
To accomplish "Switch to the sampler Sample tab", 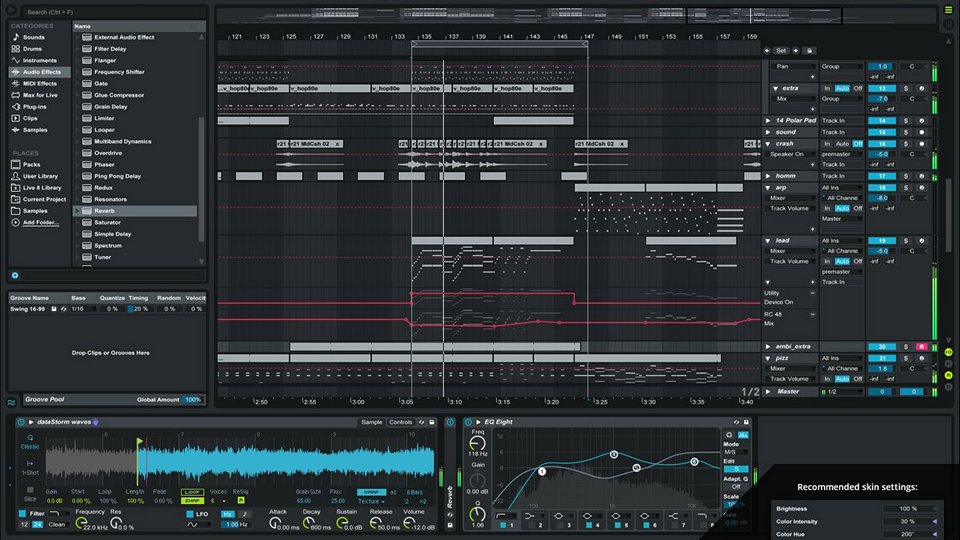I will tap(372, 422).
